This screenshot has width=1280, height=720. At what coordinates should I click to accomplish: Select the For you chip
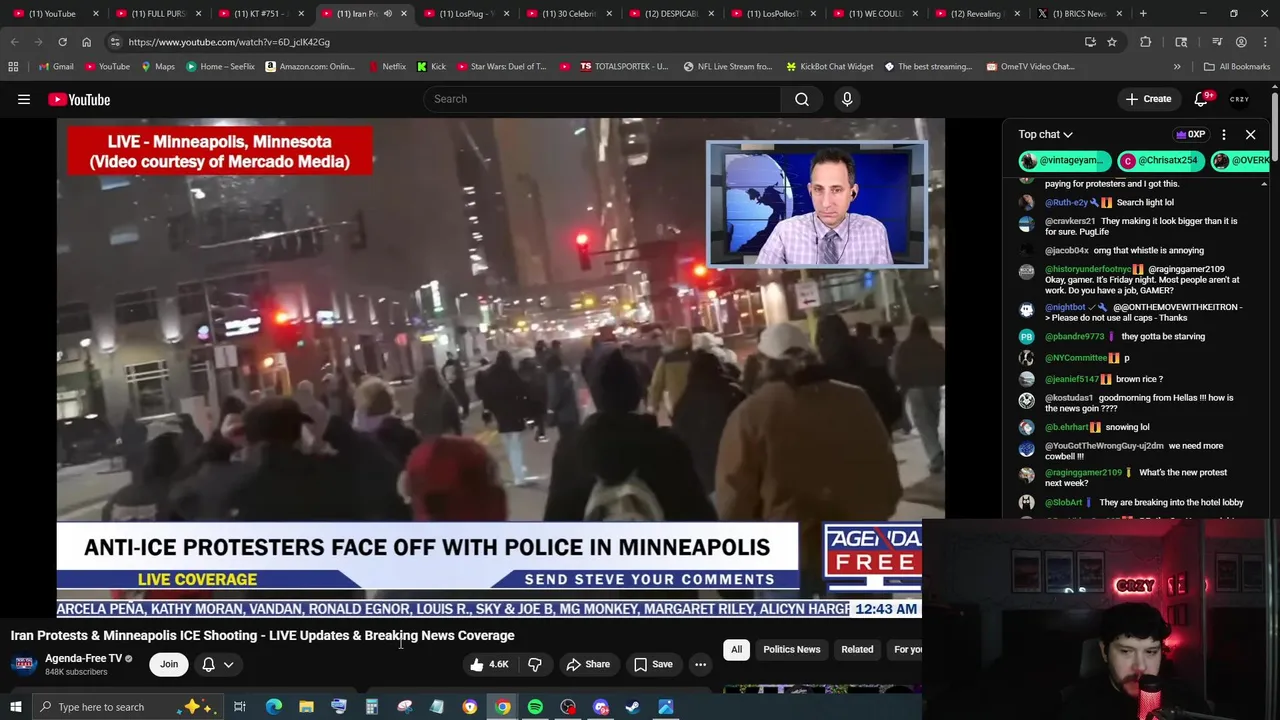point(908,649)
